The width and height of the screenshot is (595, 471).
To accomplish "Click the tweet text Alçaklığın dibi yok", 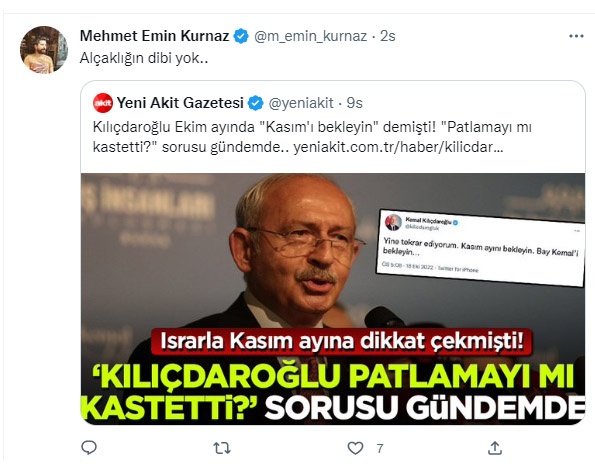I will click(144, 58).
